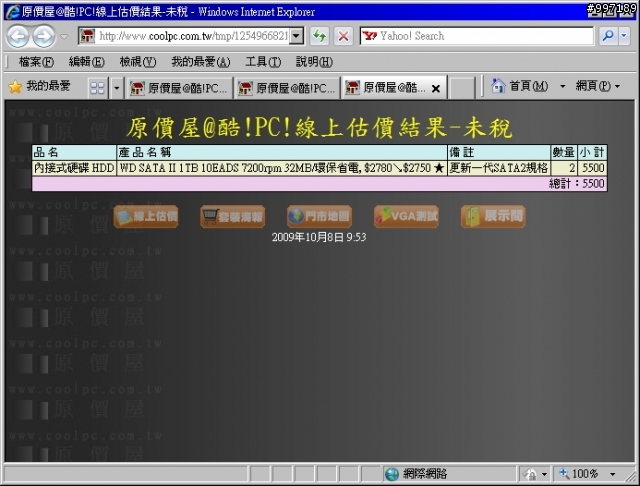The height and width of the screenshot is (486, 640).
Task: Click the browser Back arrow button
Action: [x=18, y=36]
